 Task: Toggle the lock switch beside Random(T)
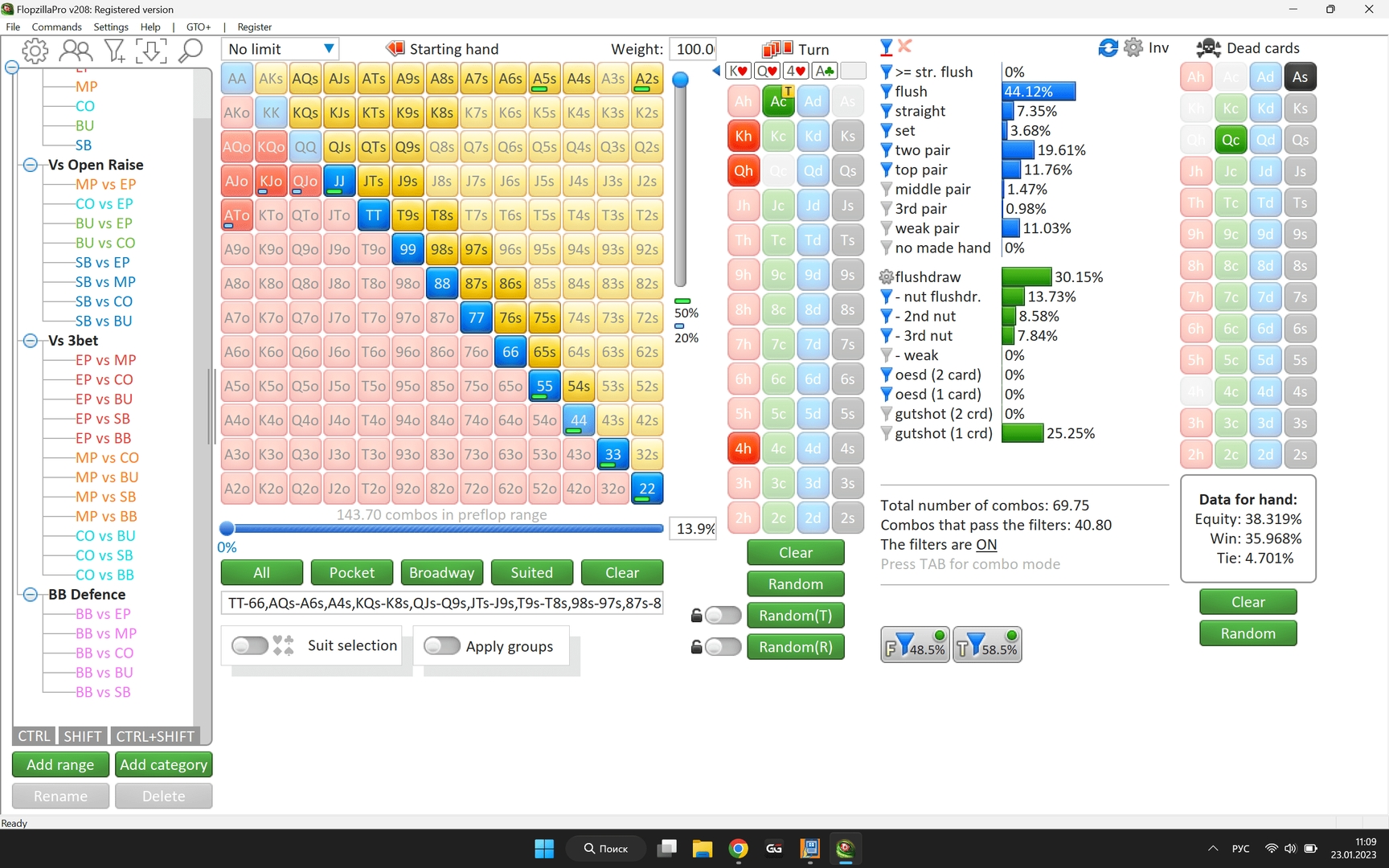722,616
